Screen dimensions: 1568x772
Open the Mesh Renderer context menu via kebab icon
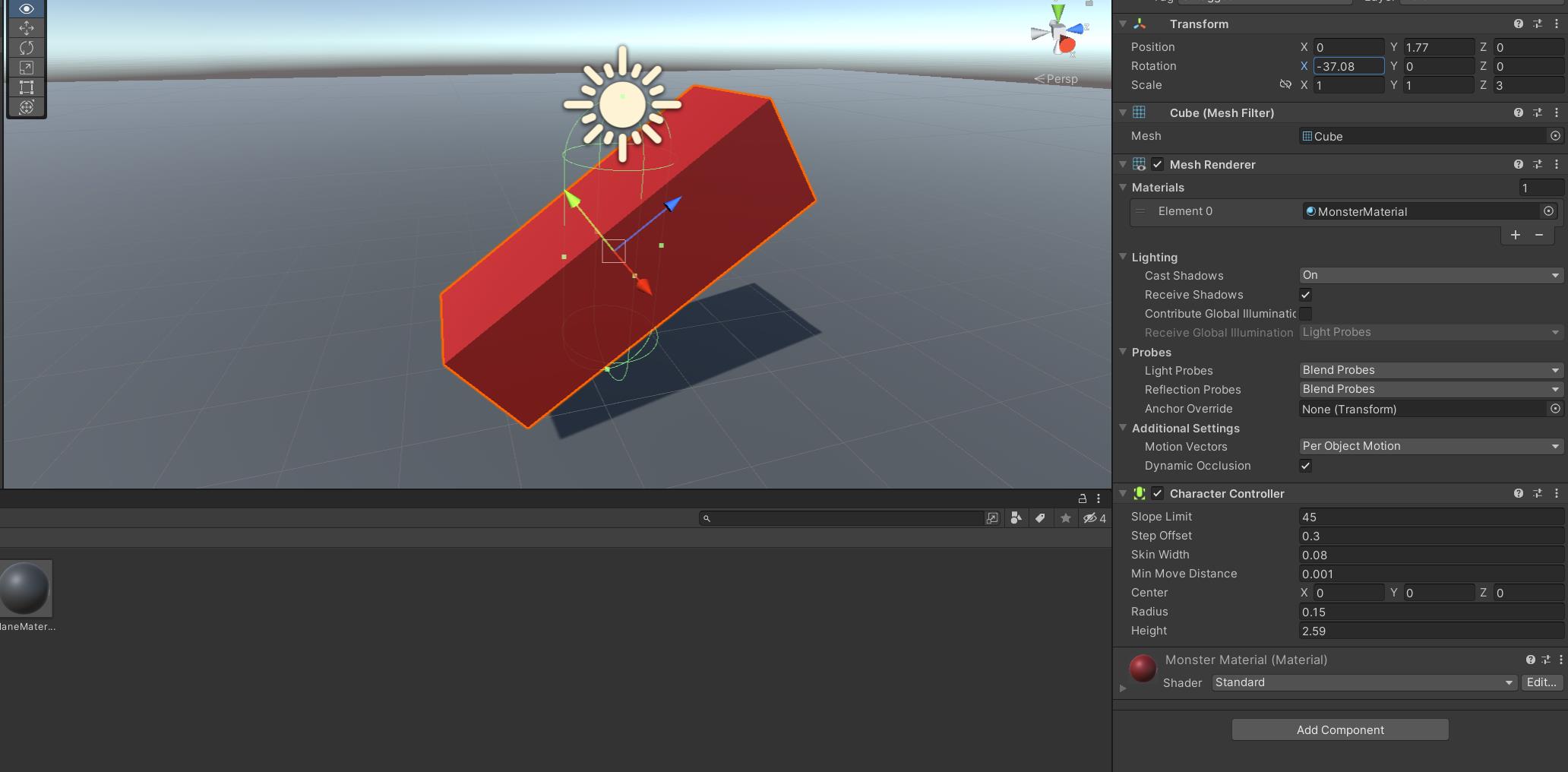point(1557,164)
